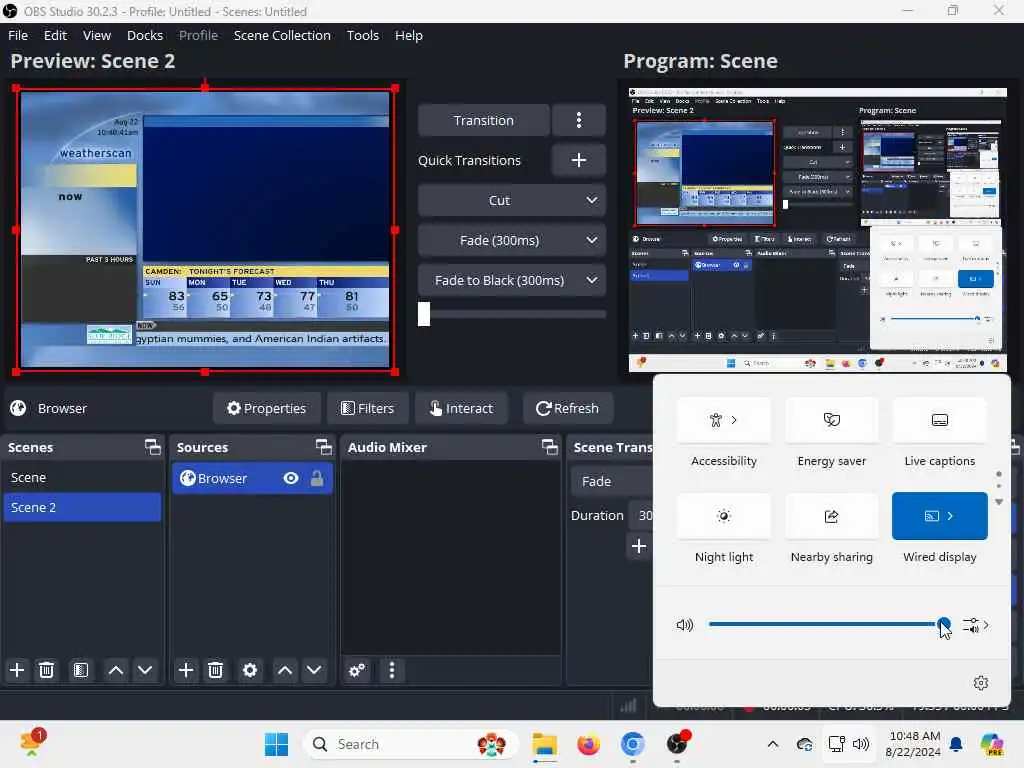Move source down arrow in Sources dock
The height and width of the screenshot is (768, 1024).
click(x=314, y=670)
